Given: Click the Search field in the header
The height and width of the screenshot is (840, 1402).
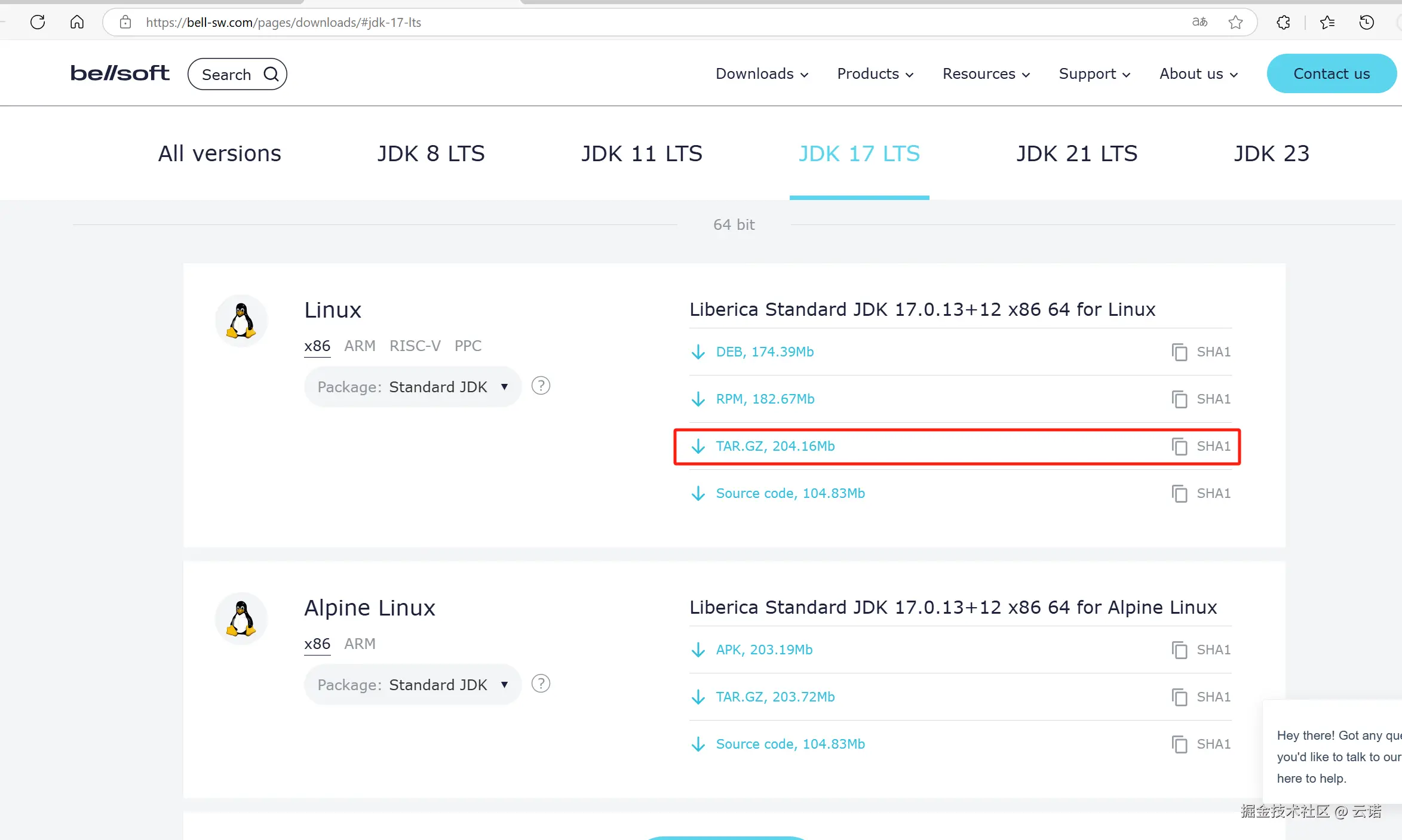Looking at the screenshot, I should coord(237,74).
